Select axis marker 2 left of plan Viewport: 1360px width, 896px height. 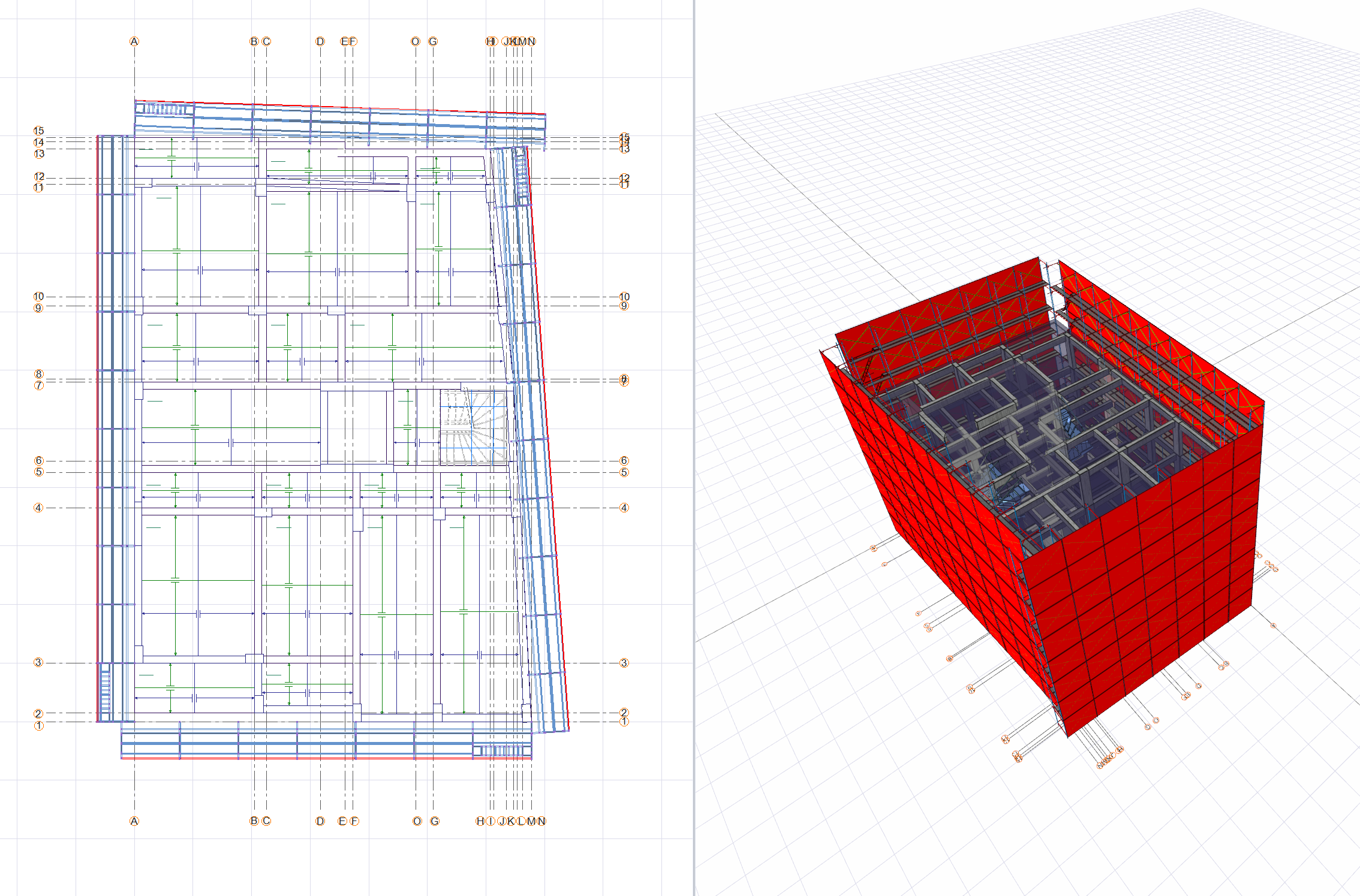[38, 714]
